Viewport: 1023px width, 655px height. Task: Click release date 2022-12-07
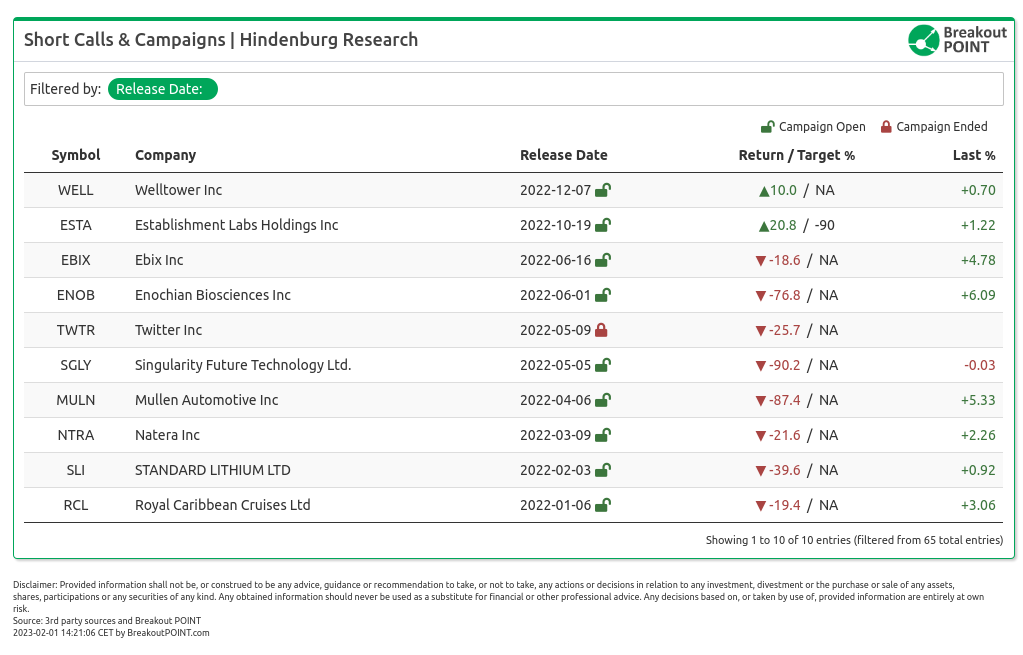click(555, 190)
